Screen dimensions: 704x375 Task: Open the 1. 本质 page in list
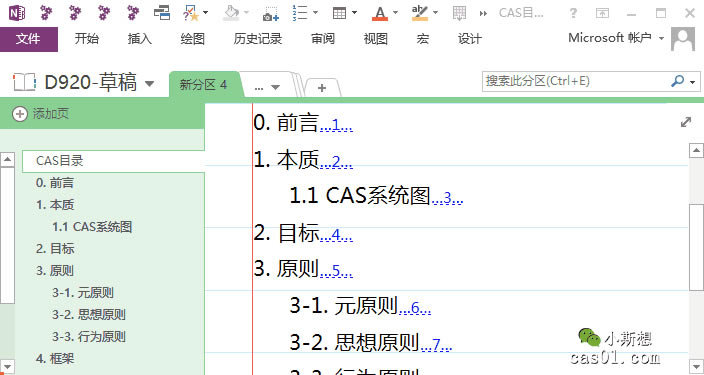[55, 205]
